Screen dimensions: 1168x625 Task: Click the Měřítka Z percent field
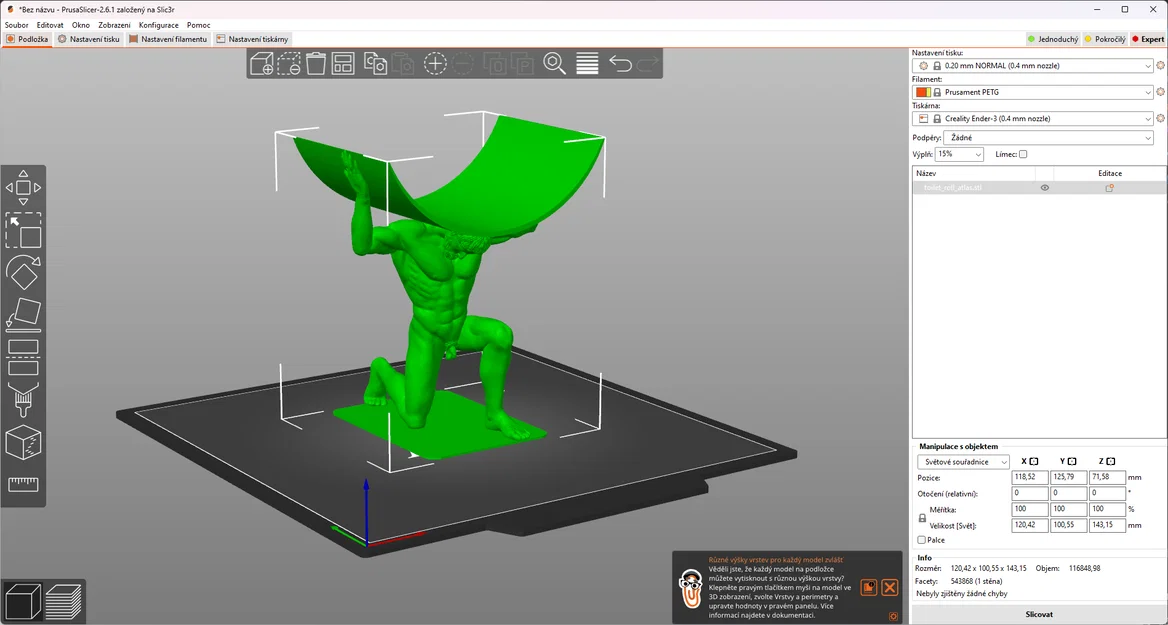point(1107,510)
